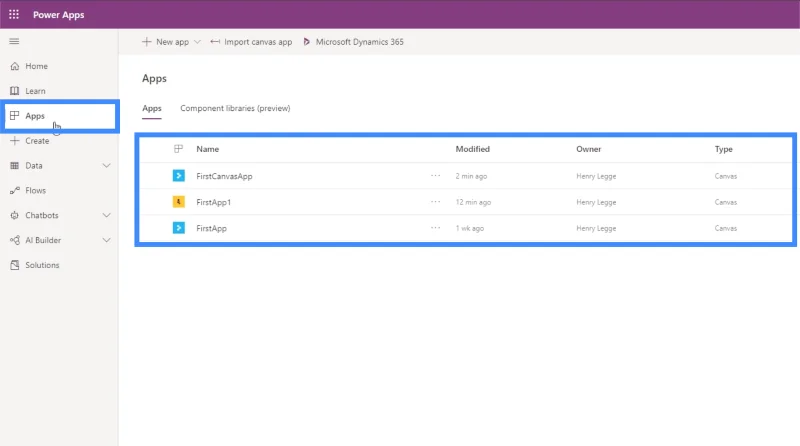The width and height of the screenshot is (800, 446).
Task: Click the '12 min ago' modified cell
Action: [x=473, y=202]
